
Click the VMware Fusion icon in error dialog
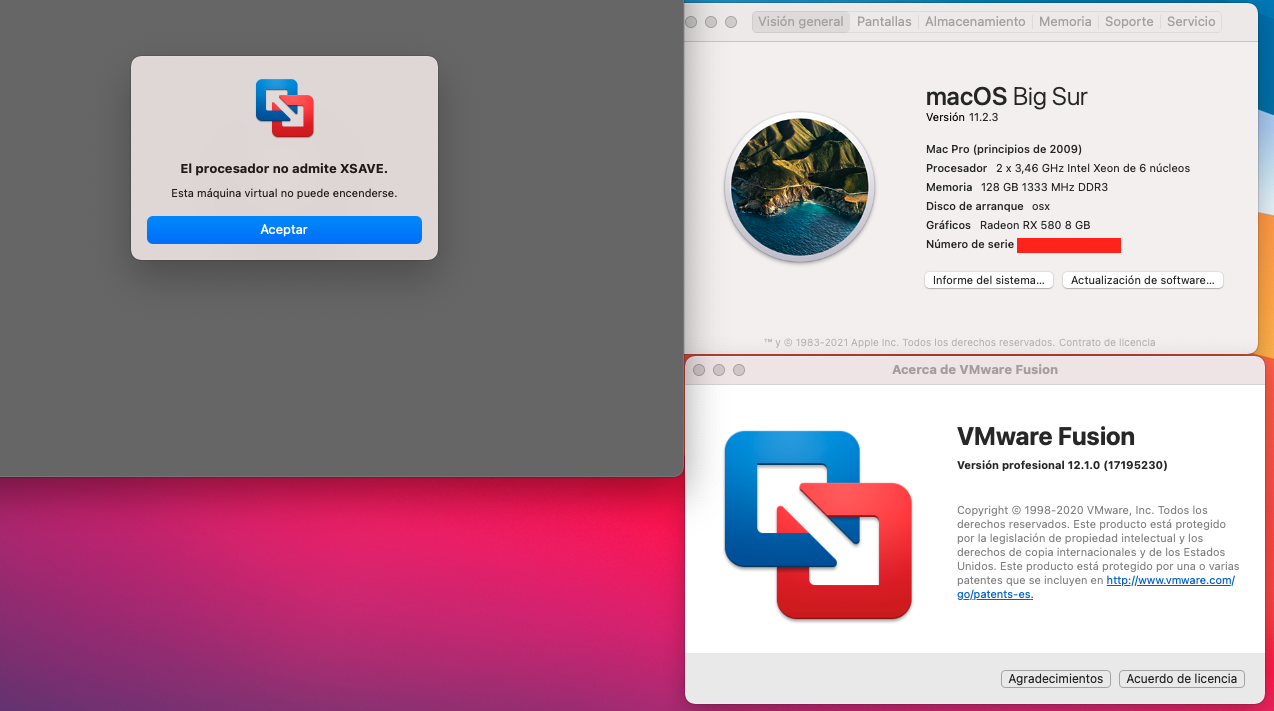[x=285, y=108]
